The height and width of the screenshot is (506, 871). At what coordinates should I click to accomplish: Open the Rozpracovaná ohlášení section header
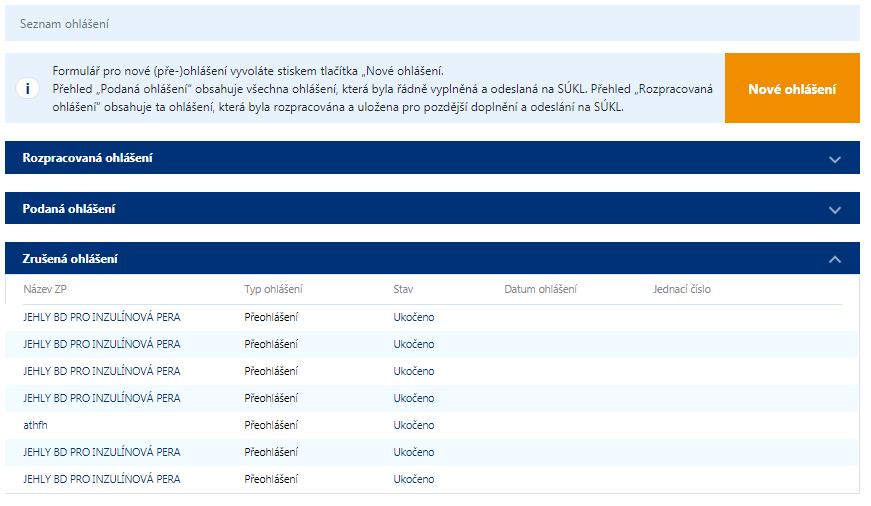pos(432,158)
